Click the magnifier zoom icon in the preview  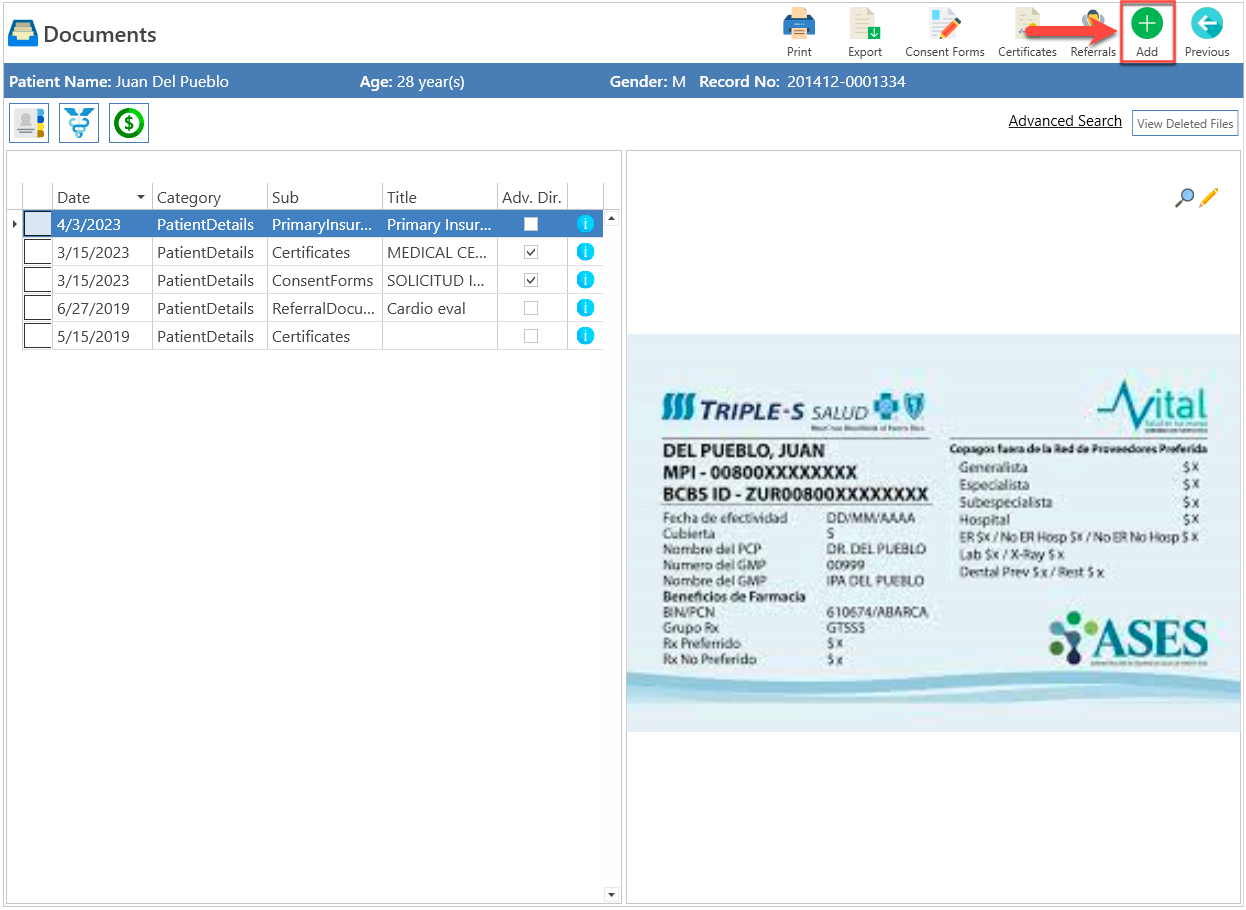click(x=1184, y=198)
